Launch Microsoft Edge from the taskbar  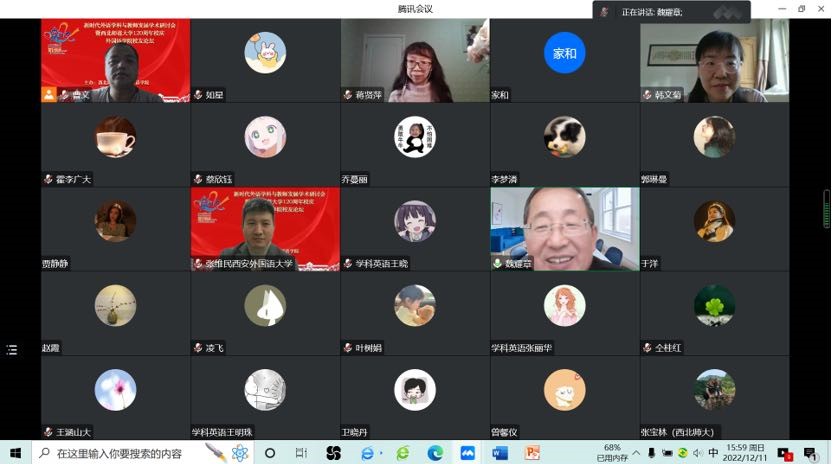[436, 453]
